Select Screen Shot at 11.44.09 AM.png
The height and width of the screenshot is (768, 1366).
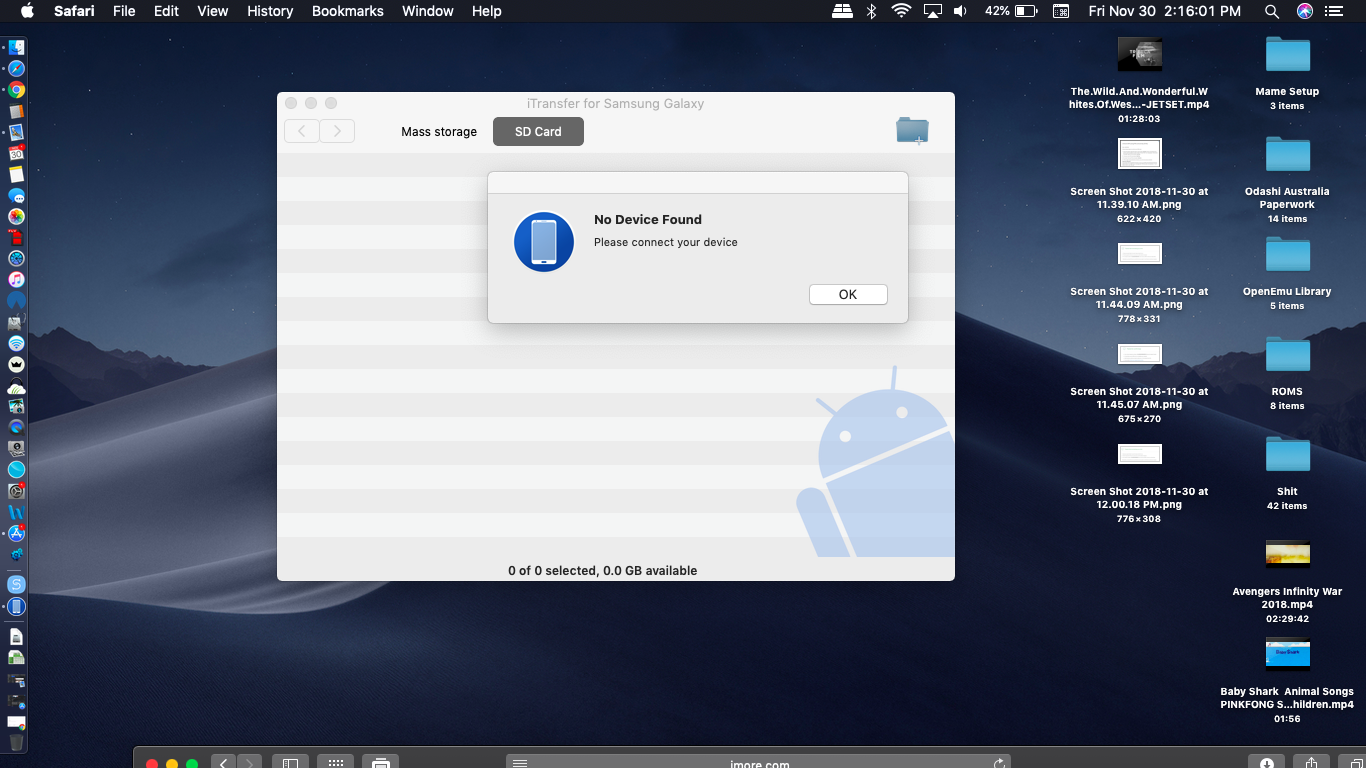pyautogui.click(x=1140, y=254)
